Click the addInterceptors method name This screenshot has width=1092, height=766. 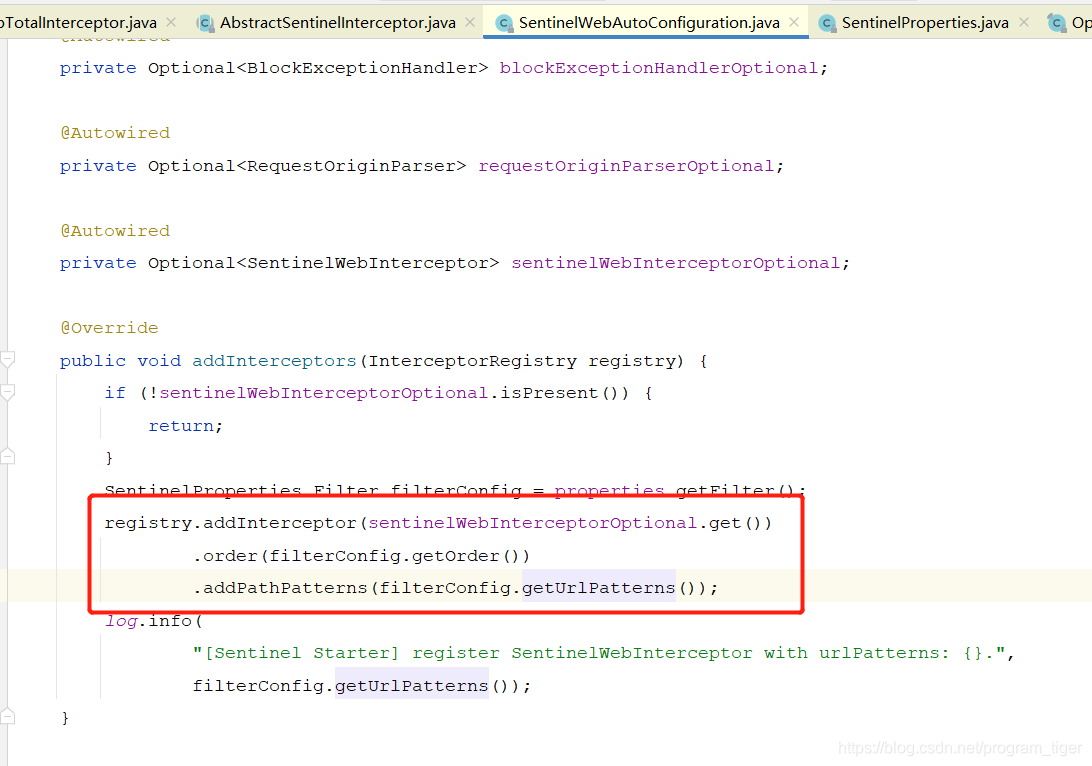tap(274, 361)
